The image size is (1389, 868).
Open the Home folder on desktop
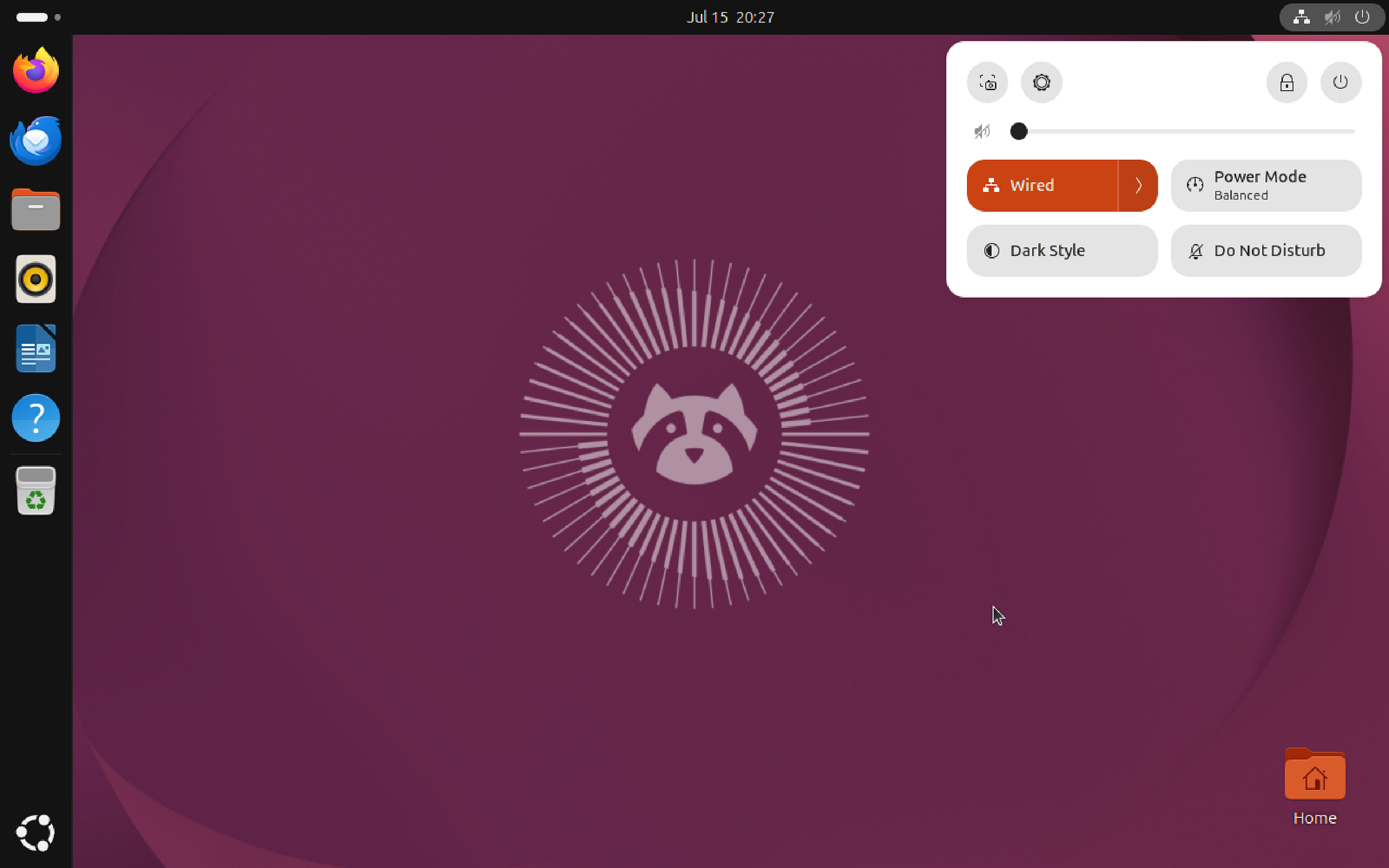[x=1315, y=786]
